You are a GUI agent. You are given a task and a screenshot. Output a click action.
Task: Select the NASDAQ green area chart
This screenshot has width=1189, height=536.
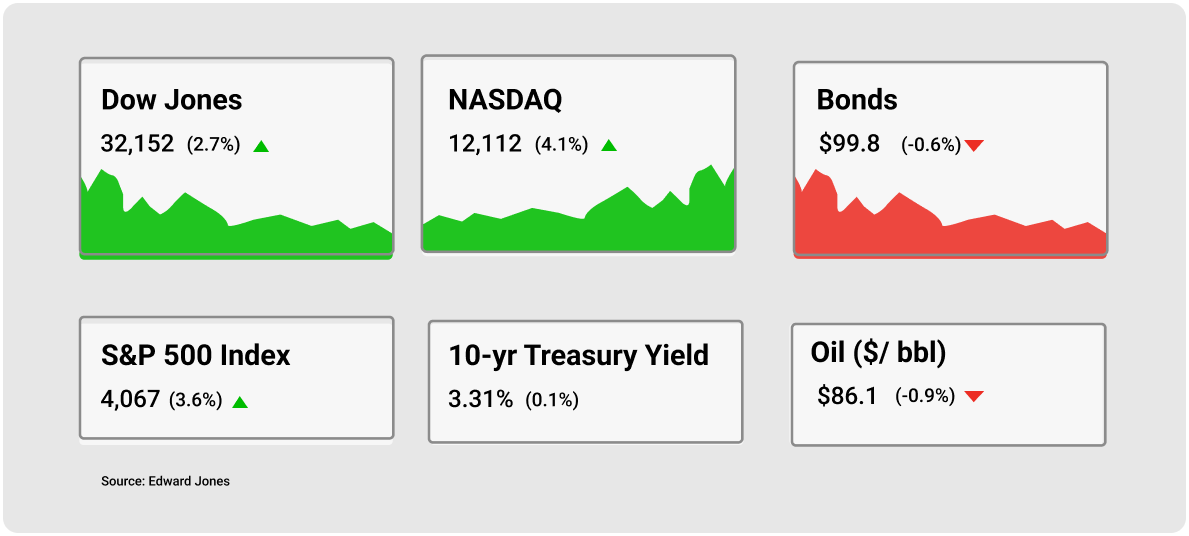point(578,208)
